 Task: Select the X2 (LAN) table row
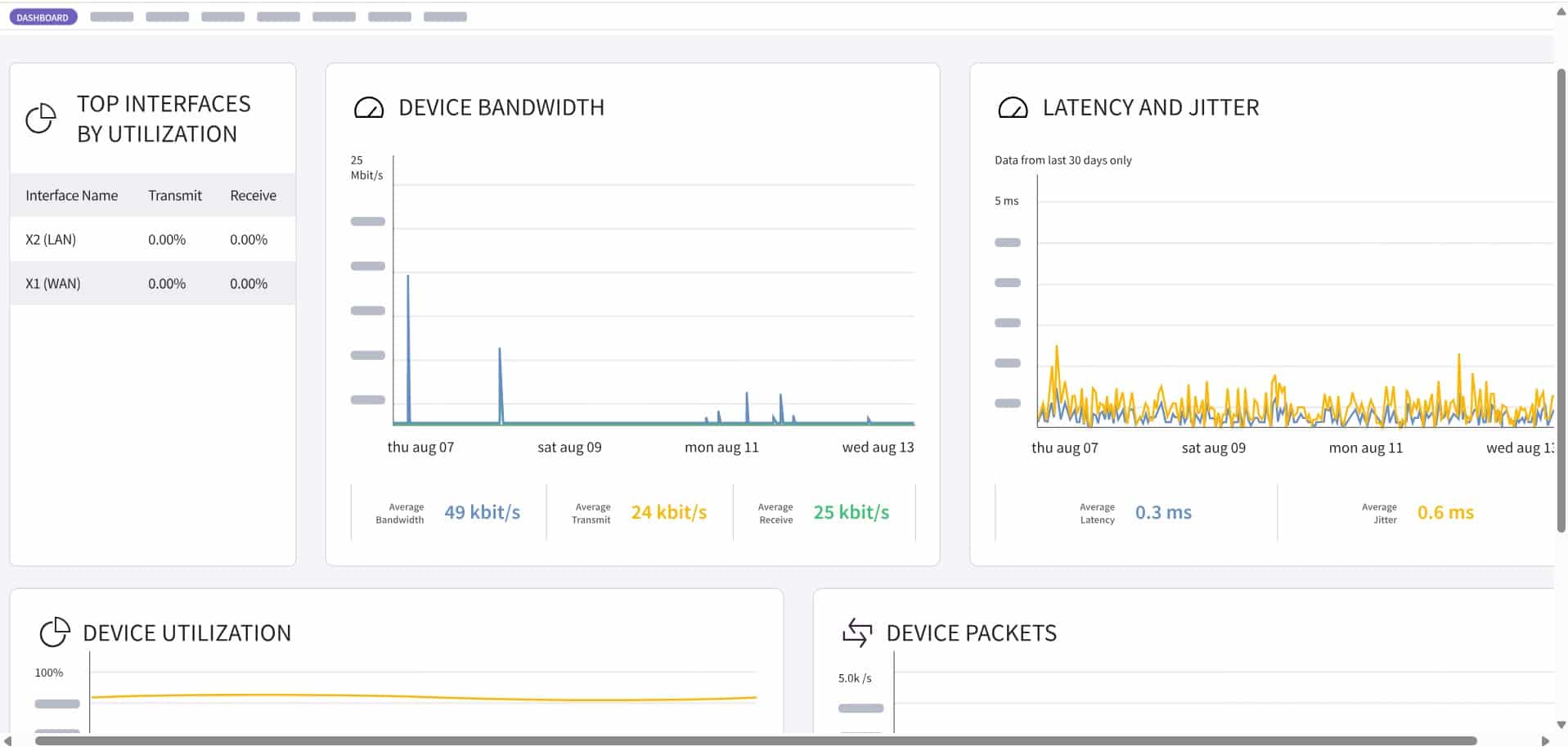coord(152,239)
